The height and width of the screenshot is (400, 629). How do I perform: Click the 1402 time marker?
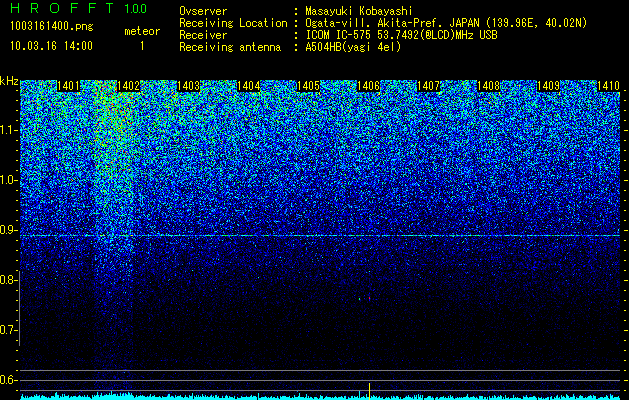coord(128,86)
